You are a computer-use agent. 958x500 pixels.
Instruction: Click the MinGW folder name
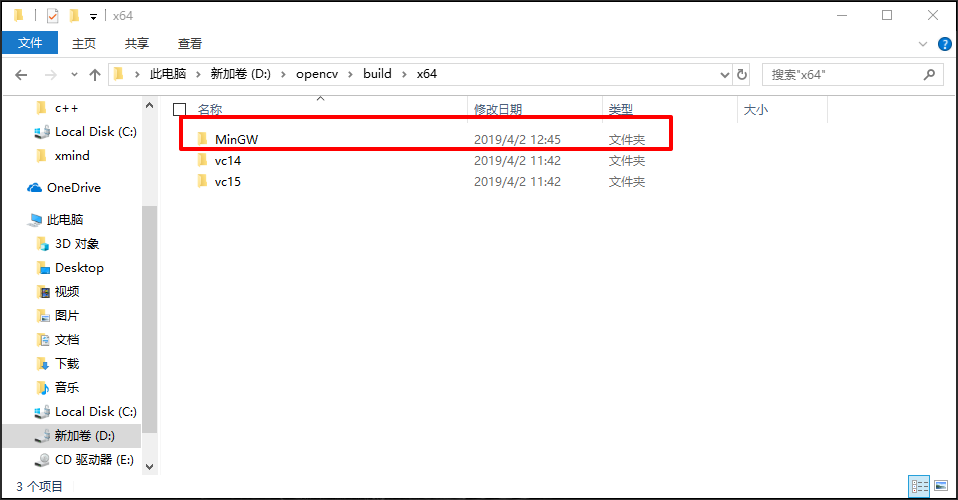coord(236,139)
